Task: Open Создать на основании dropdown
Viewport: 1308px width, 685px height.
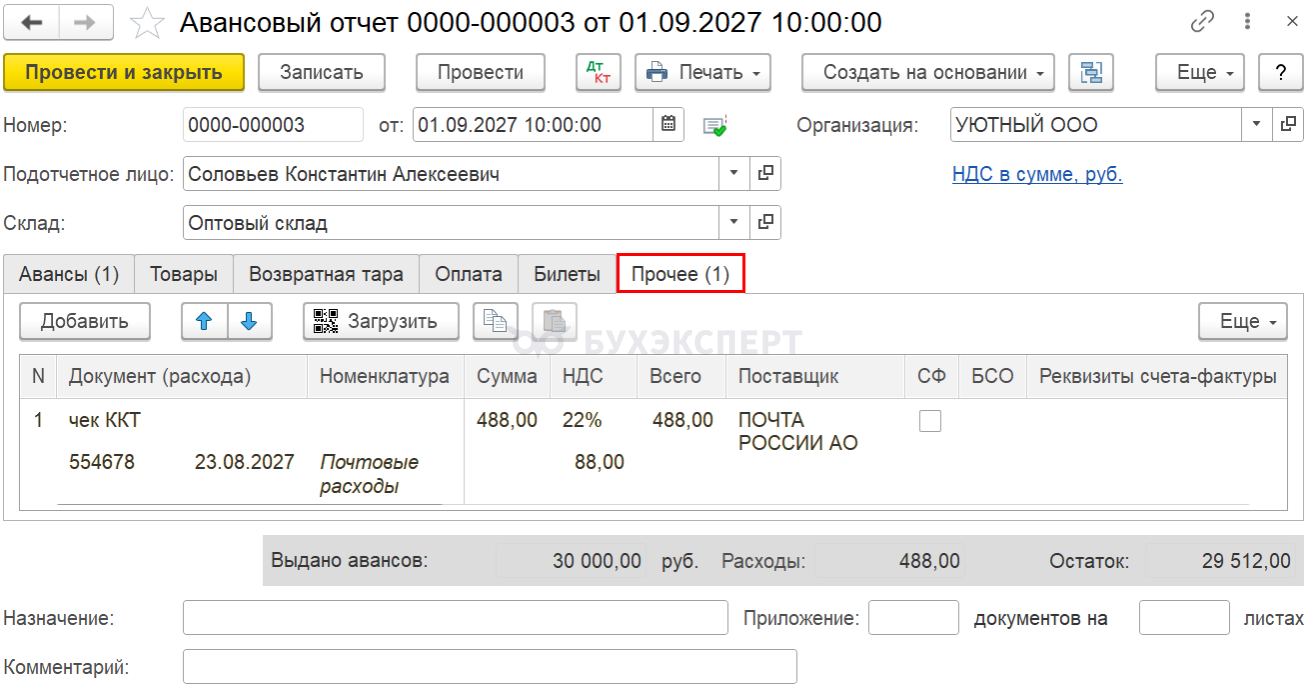Action: (928, 72)
